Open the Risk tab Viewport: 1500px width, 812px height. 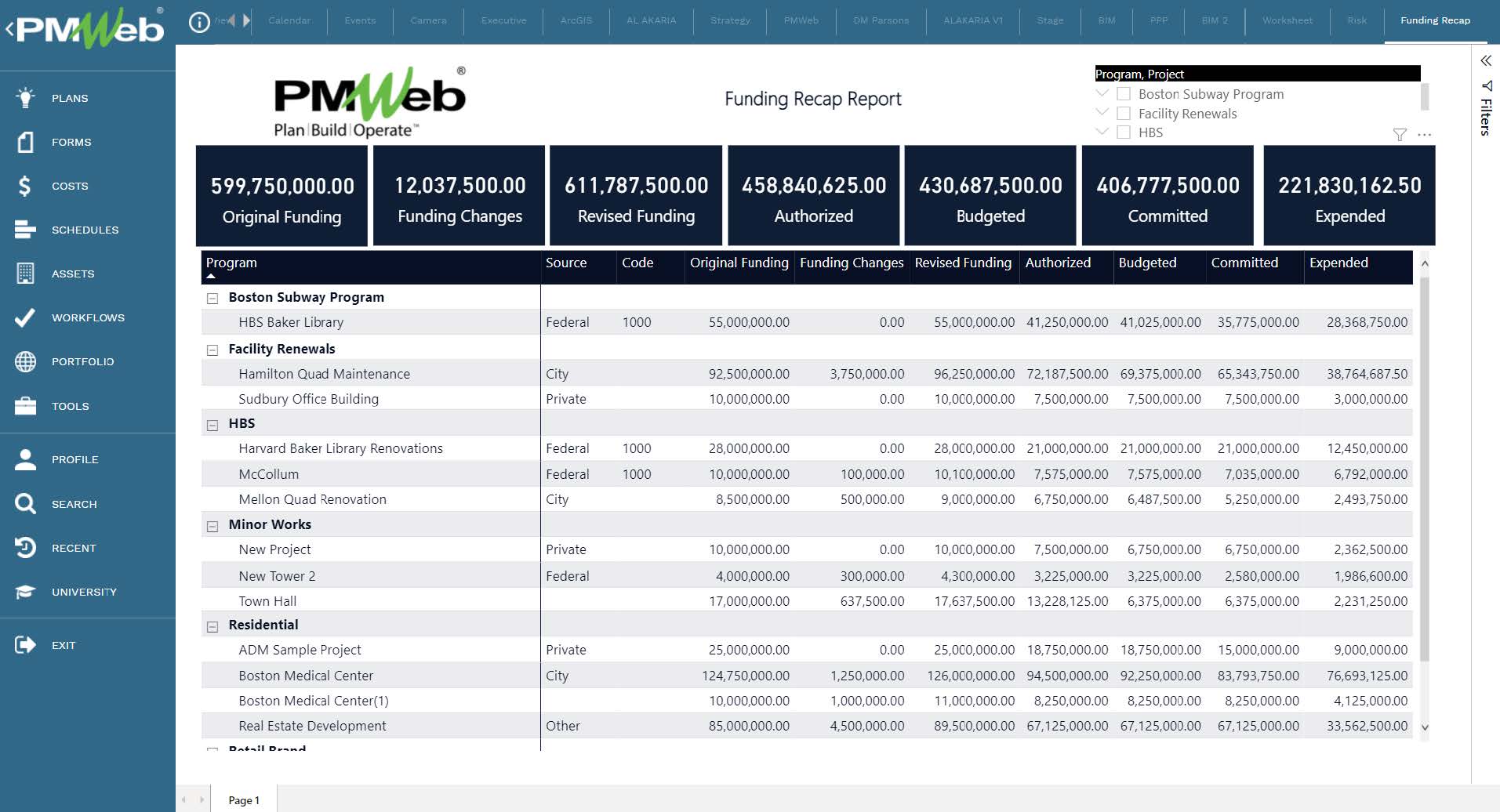tap(1357, 20)
